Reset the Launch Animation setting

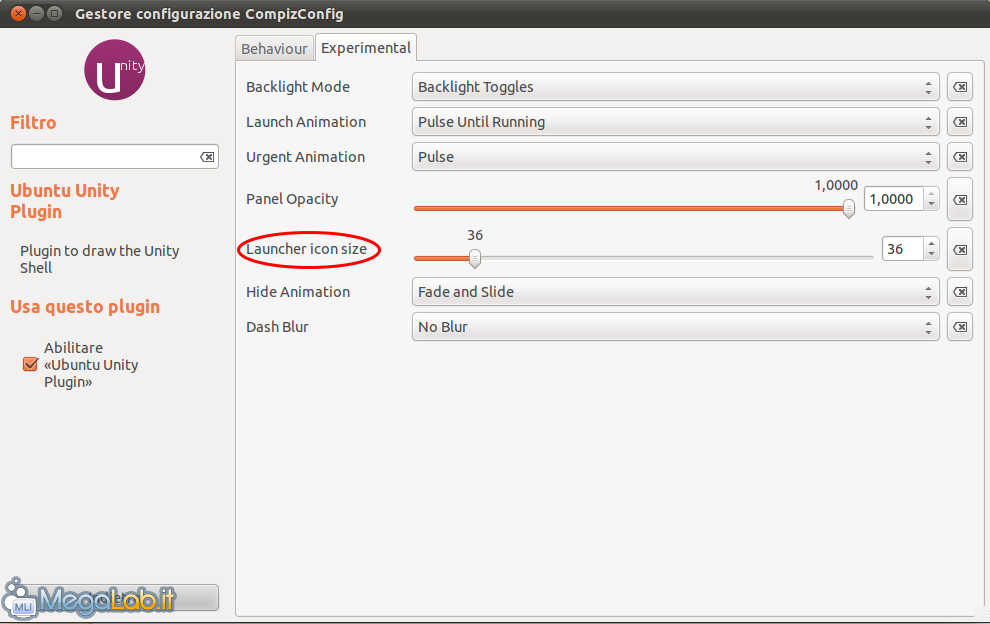(x=960, y=122)
